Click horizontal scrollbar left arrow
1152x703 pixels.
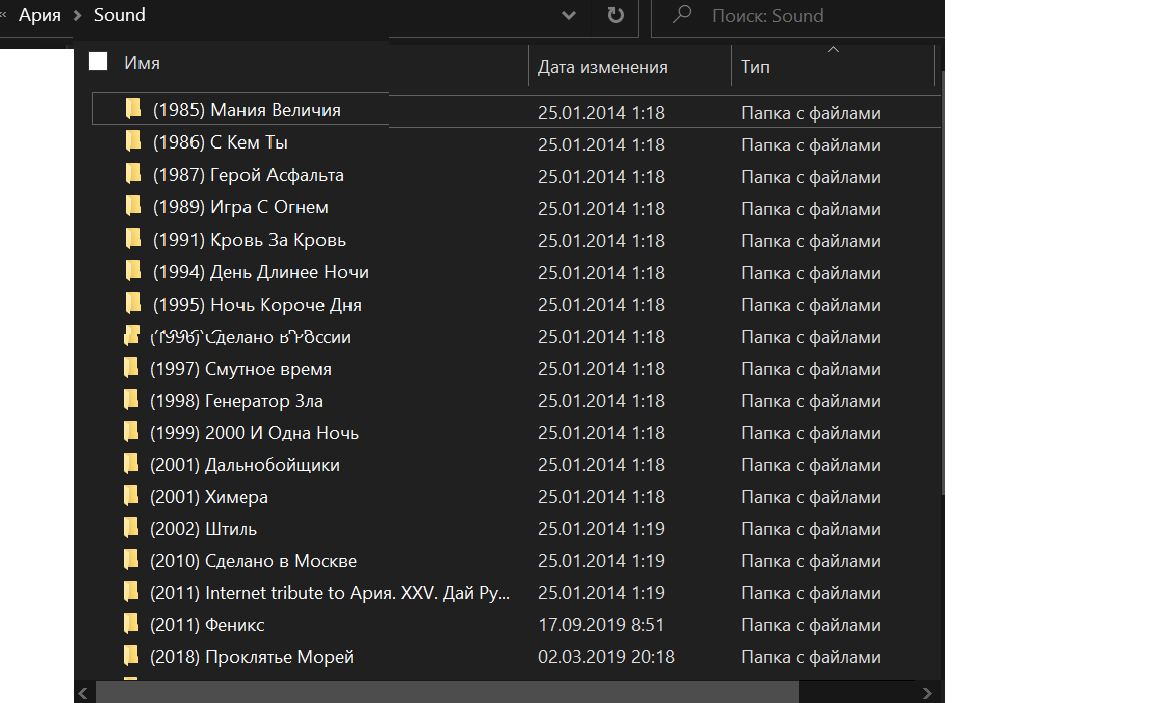83,693
